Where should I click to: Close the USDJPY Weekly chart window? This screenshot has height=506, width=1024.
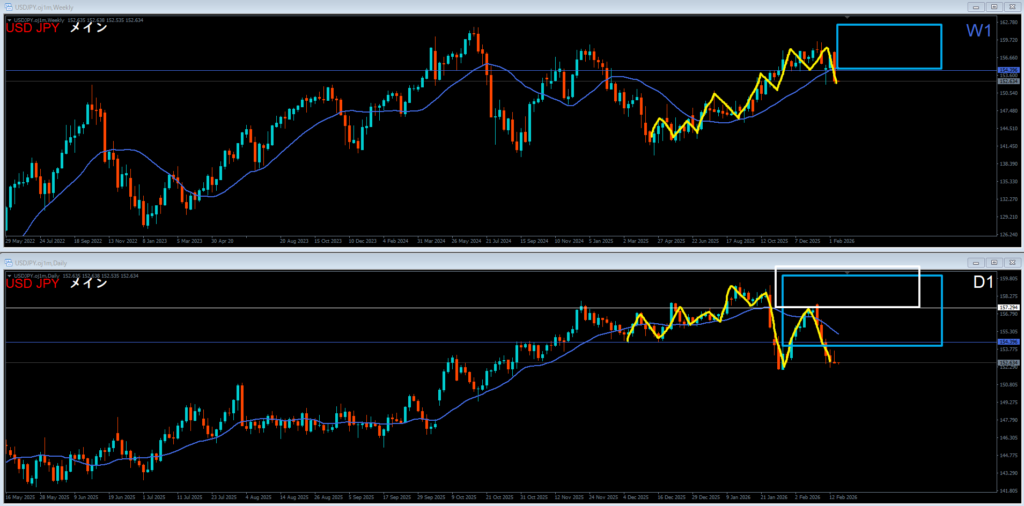[x=1012, y=7]
